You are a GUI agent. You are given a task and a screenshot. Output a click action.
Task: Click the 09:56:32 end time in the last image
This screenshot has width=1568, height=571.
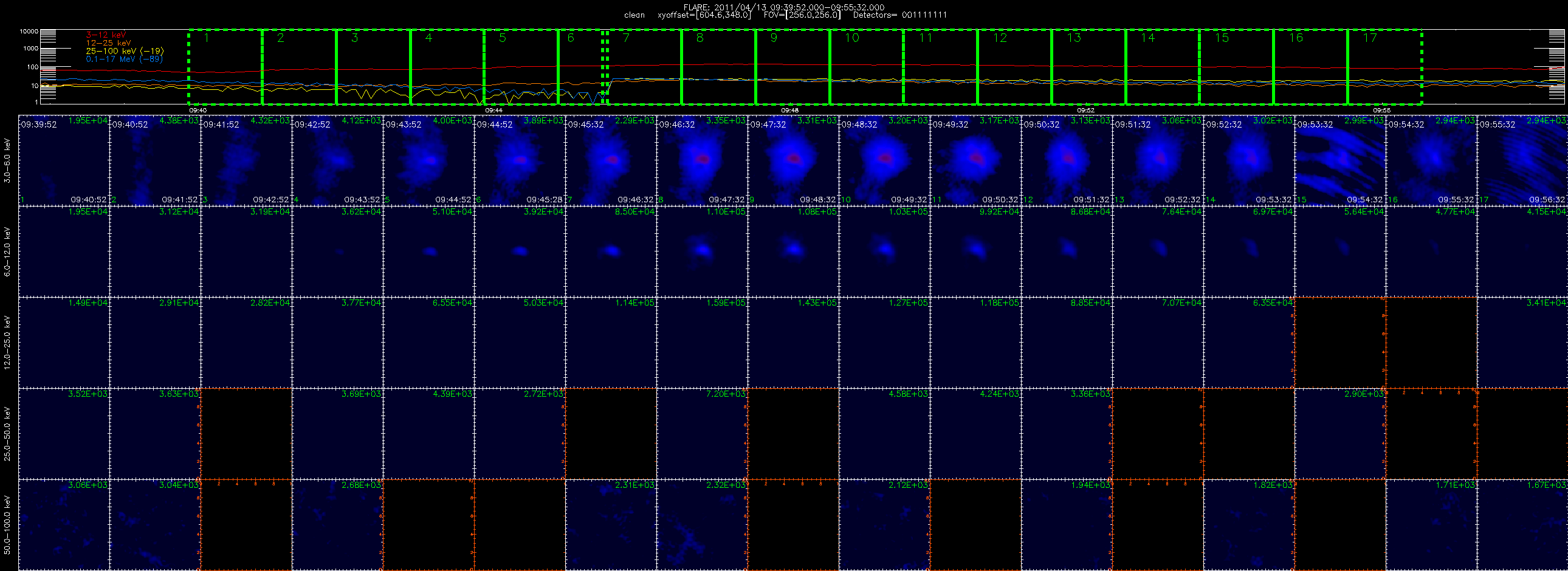pos(1547,199)
